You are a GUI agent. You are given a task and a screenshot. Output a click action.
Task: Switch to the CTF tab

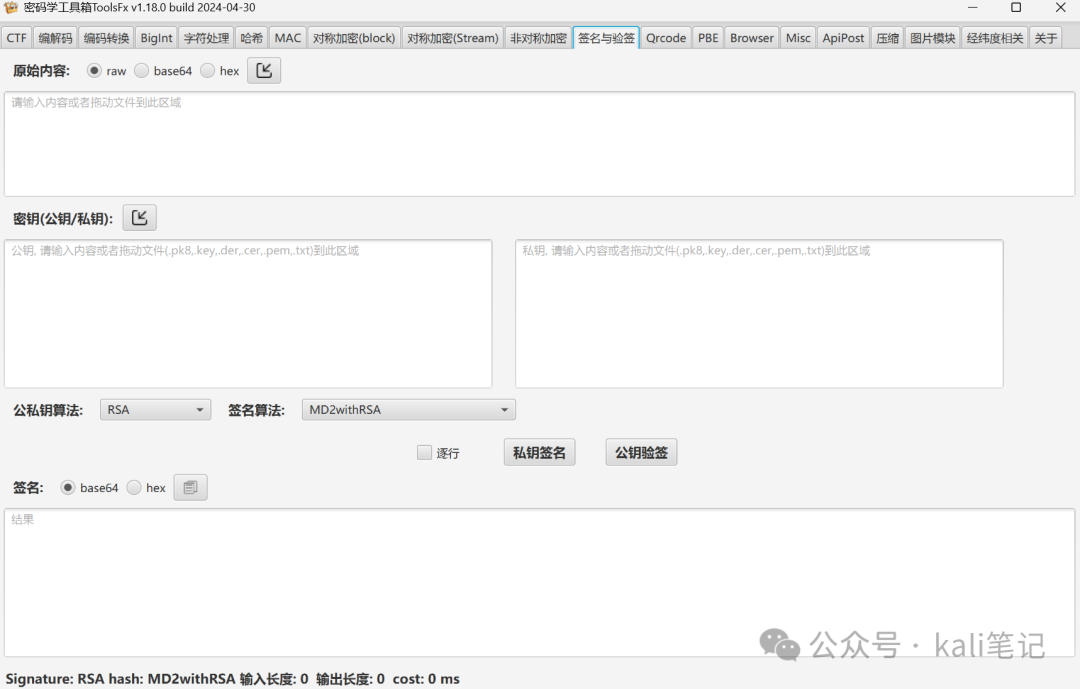16,37
